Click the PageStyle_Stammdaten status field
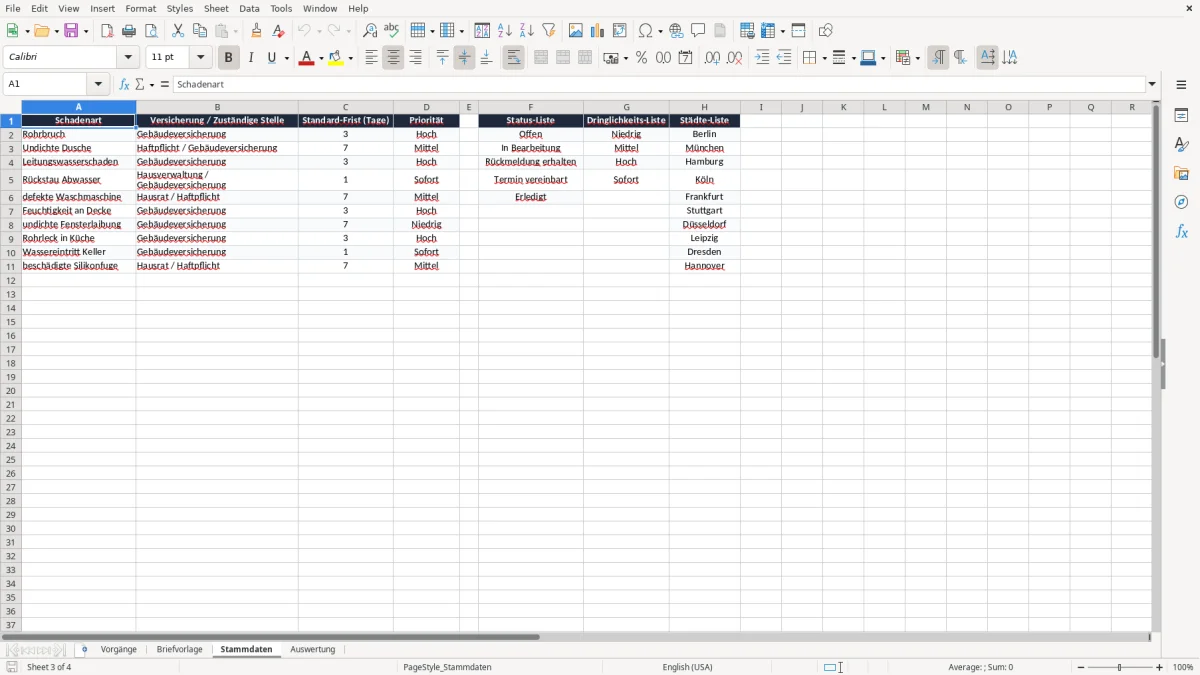This screenshot has width=1200, height=675. click(x=447, y=667)
